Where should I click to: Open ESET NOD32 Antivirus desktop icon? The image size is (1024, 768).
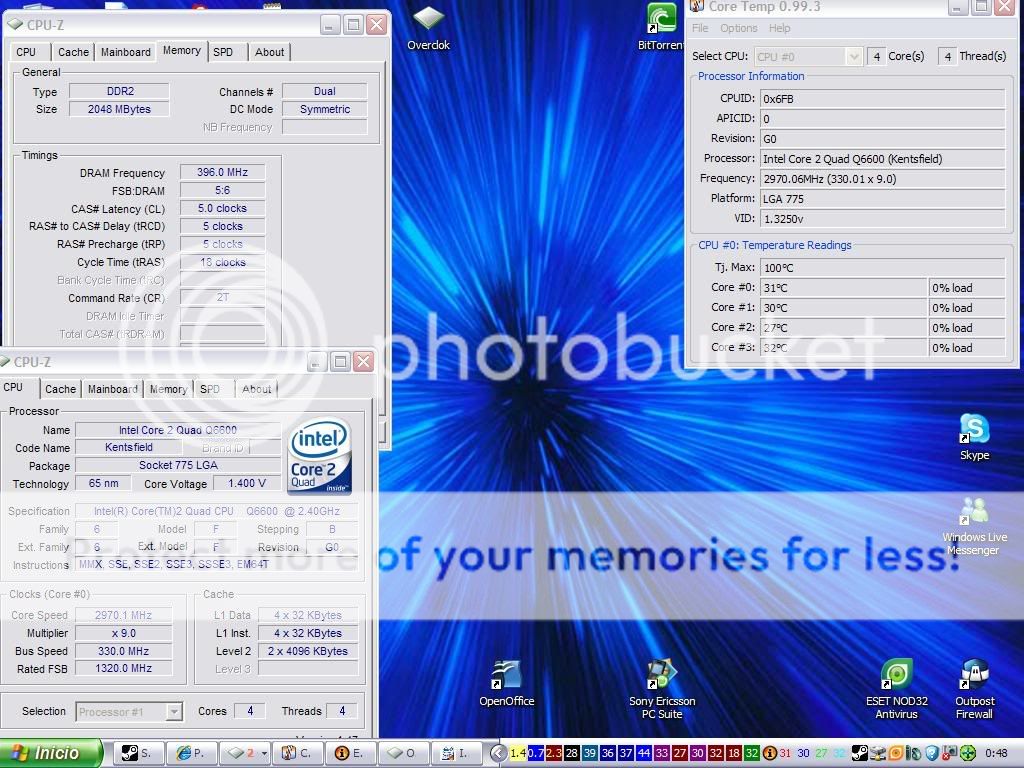(x=897, y=690)
